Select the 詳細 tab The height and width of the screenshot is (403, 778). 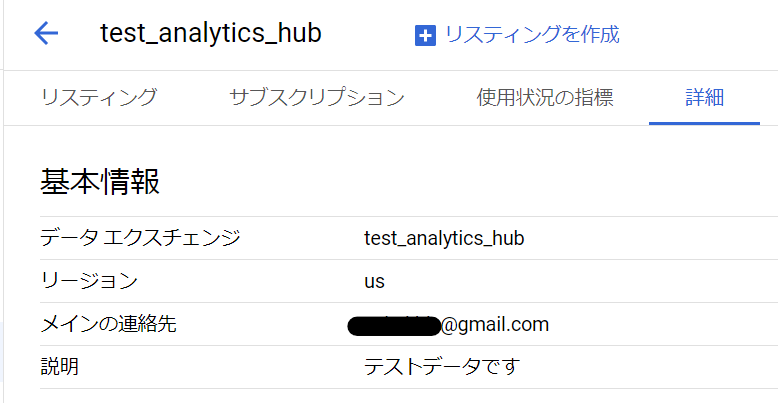click(705, 97)
